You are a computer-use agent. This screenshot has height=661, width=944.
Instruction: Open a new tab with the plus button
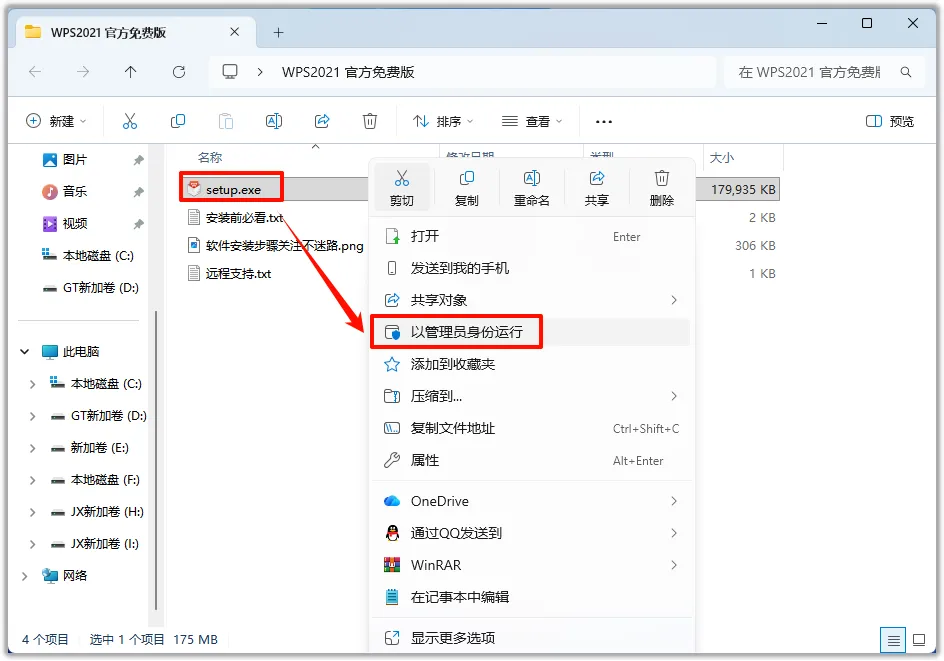(x=278, y=33)
